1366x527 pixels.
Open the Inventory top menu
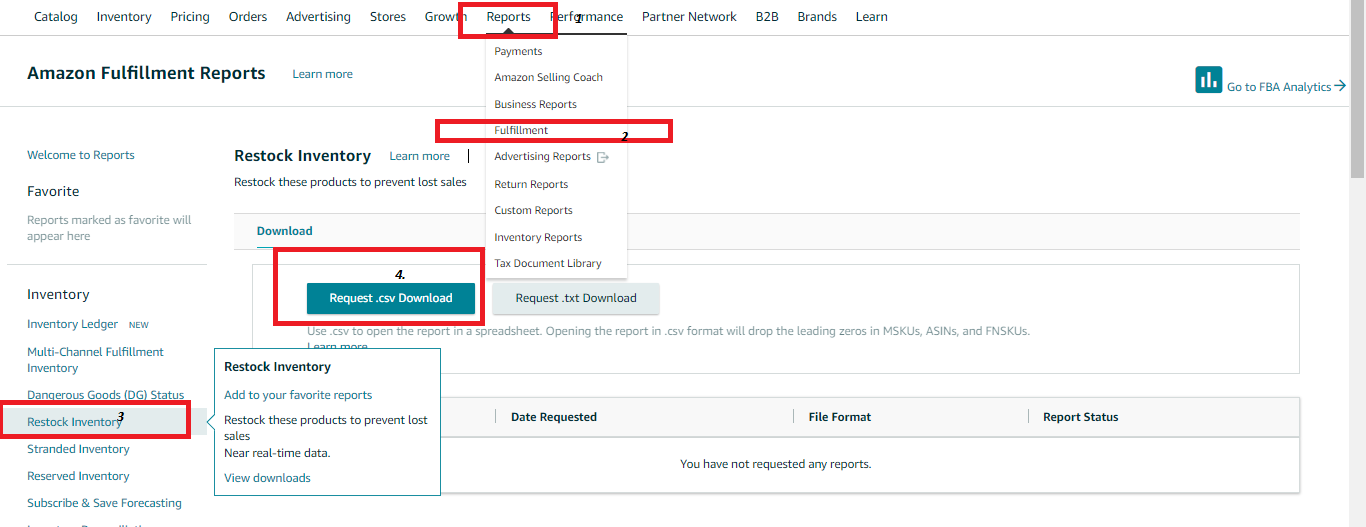click(x=124, y=17)
